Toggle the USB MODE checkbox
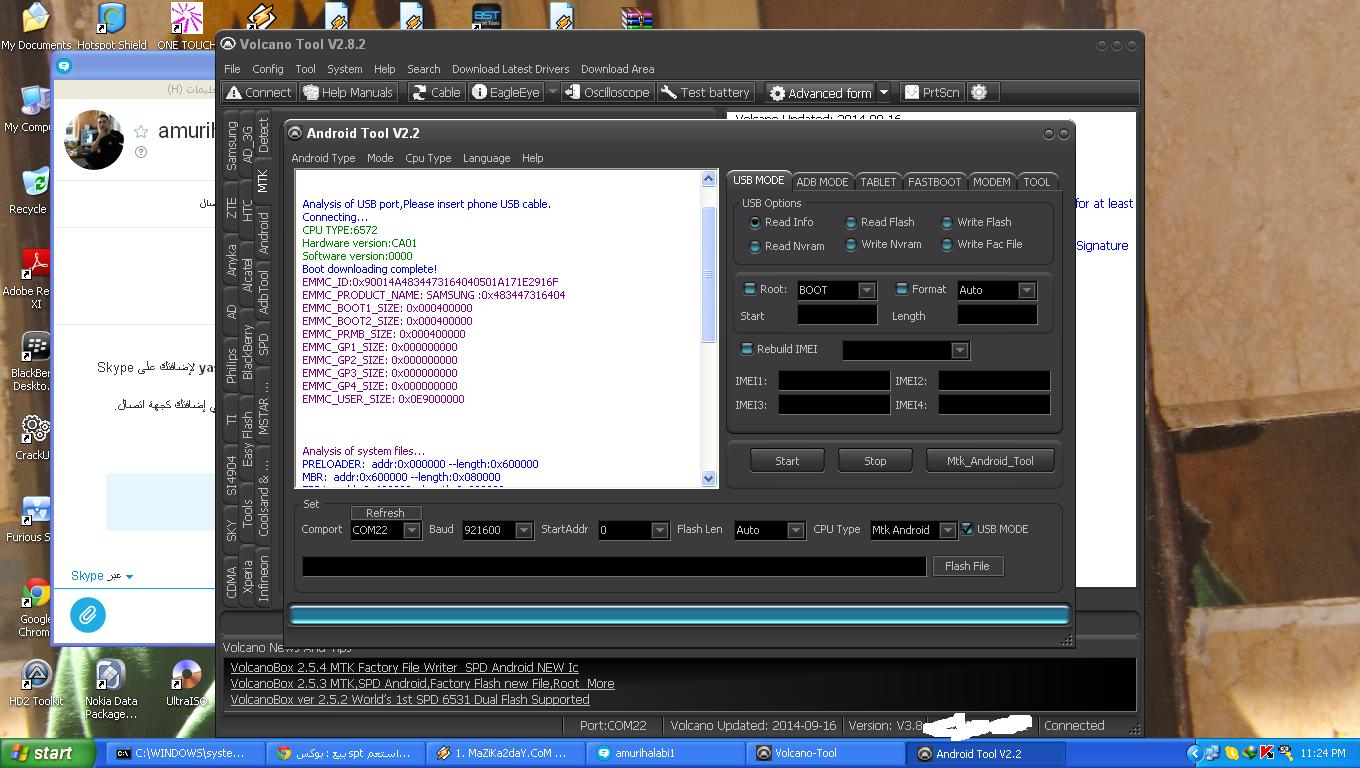This screenshot has width=1360, height=768. click(x=967, y=529)
